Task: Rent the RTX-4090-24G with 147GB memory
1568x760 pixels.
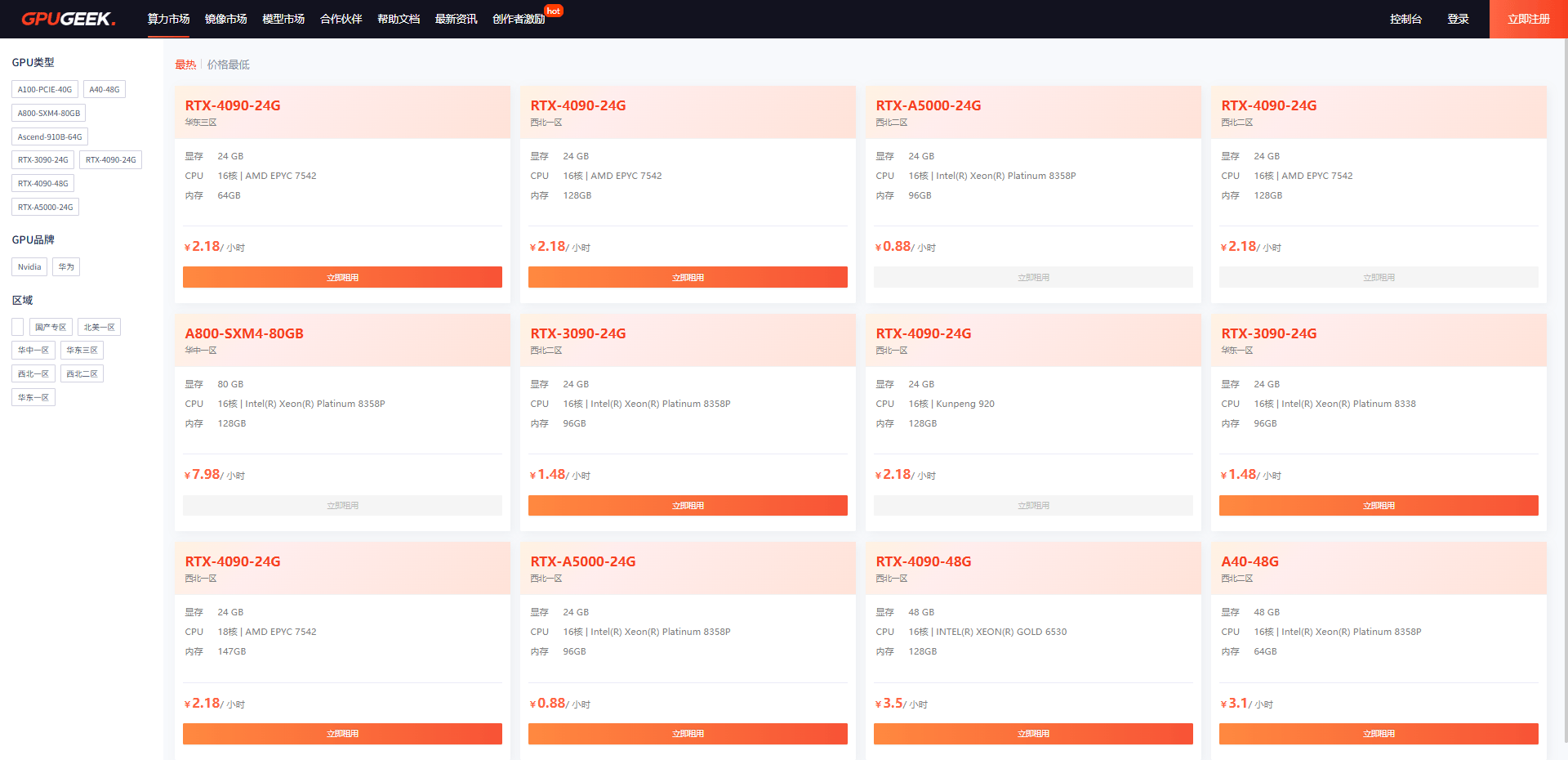Action: click(x=342, y=734)
